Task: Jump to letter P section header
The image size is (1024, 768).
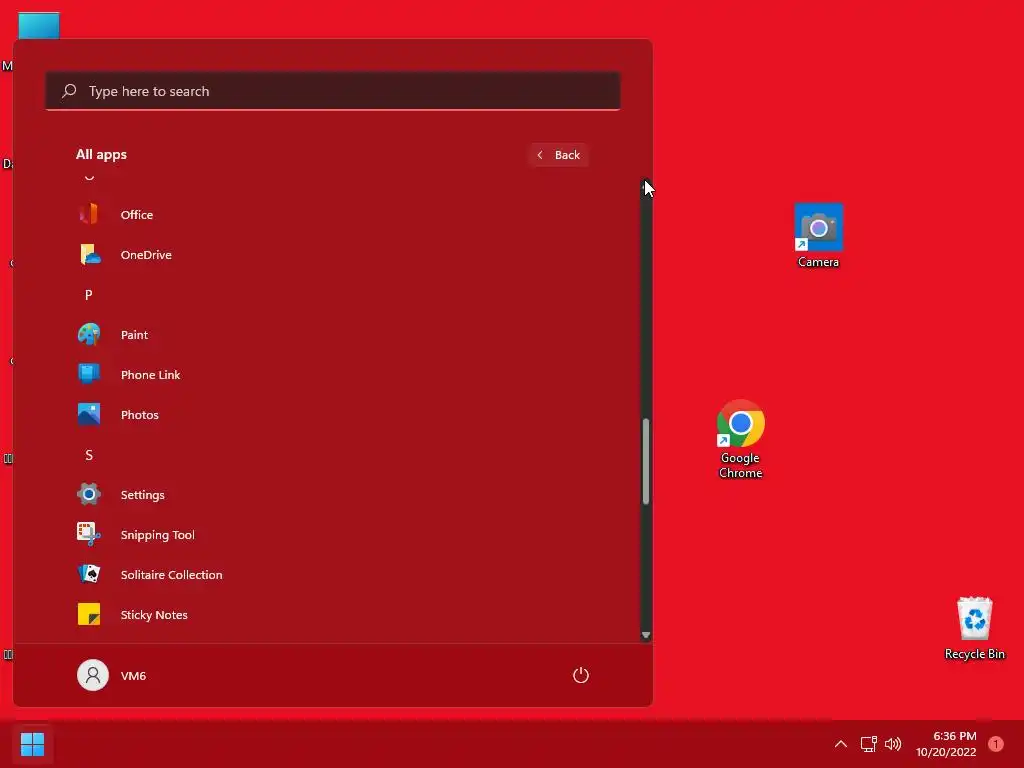Action: (89, 295)
